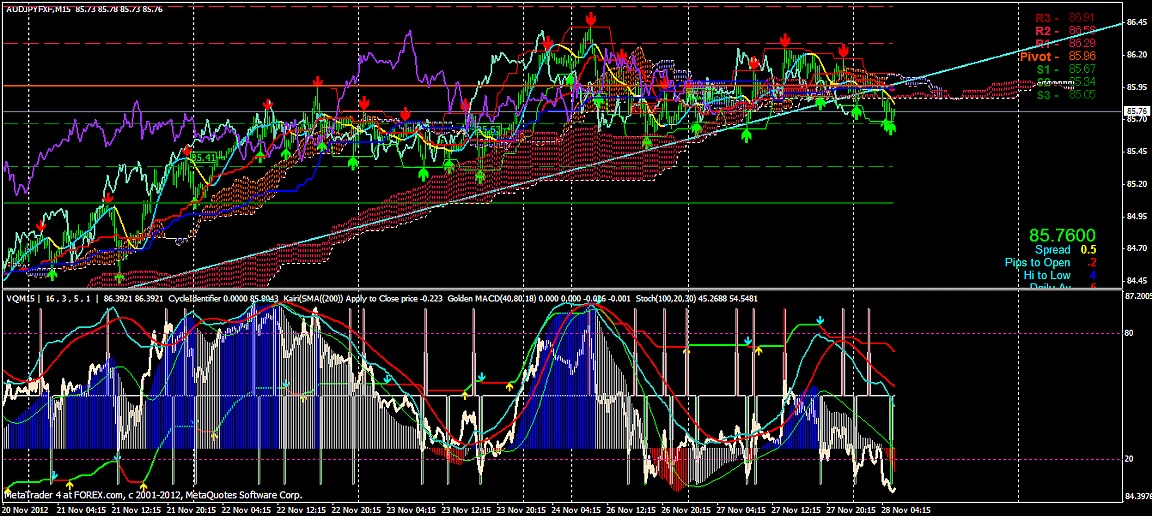Click the leftmost green buy arrow on price chart
This screenshot has width=1152, height=516.
[x=52, y=272]
